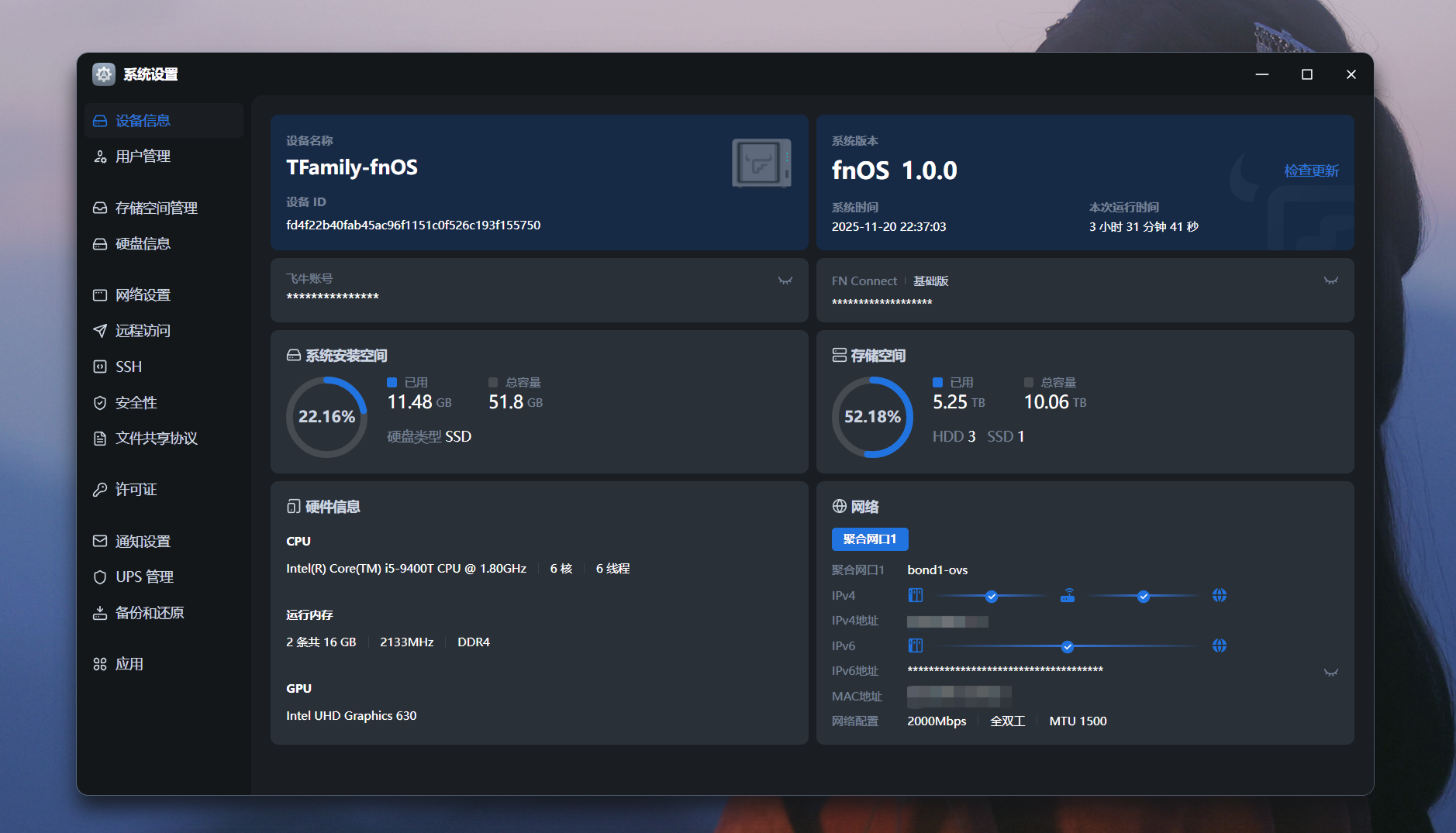Open 用户管理 in the sidebar
This screenshot has height=833, width=1456.
pyautogui.click(x=143, y=157)
